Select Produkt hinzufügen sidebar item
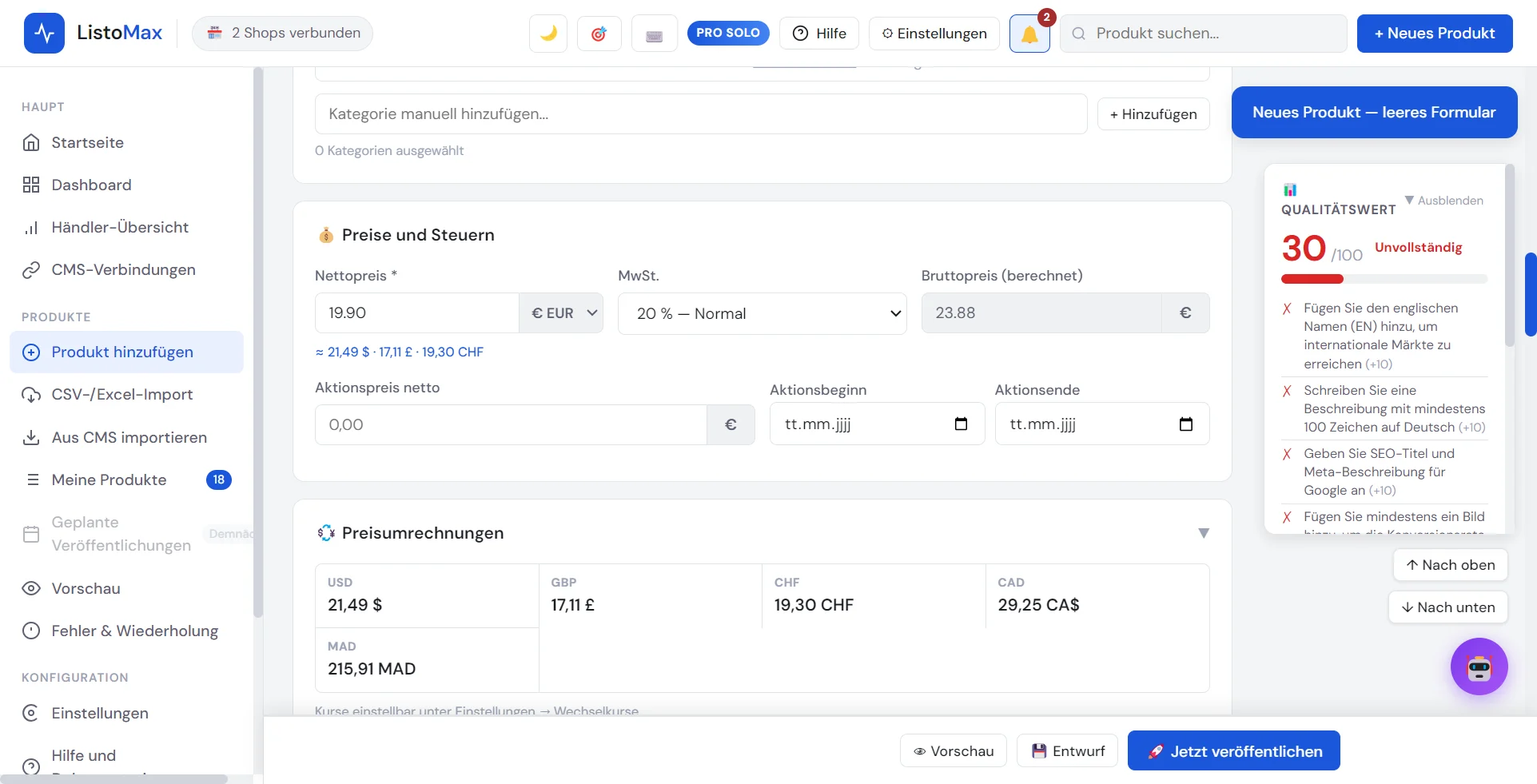 (126, 352)
